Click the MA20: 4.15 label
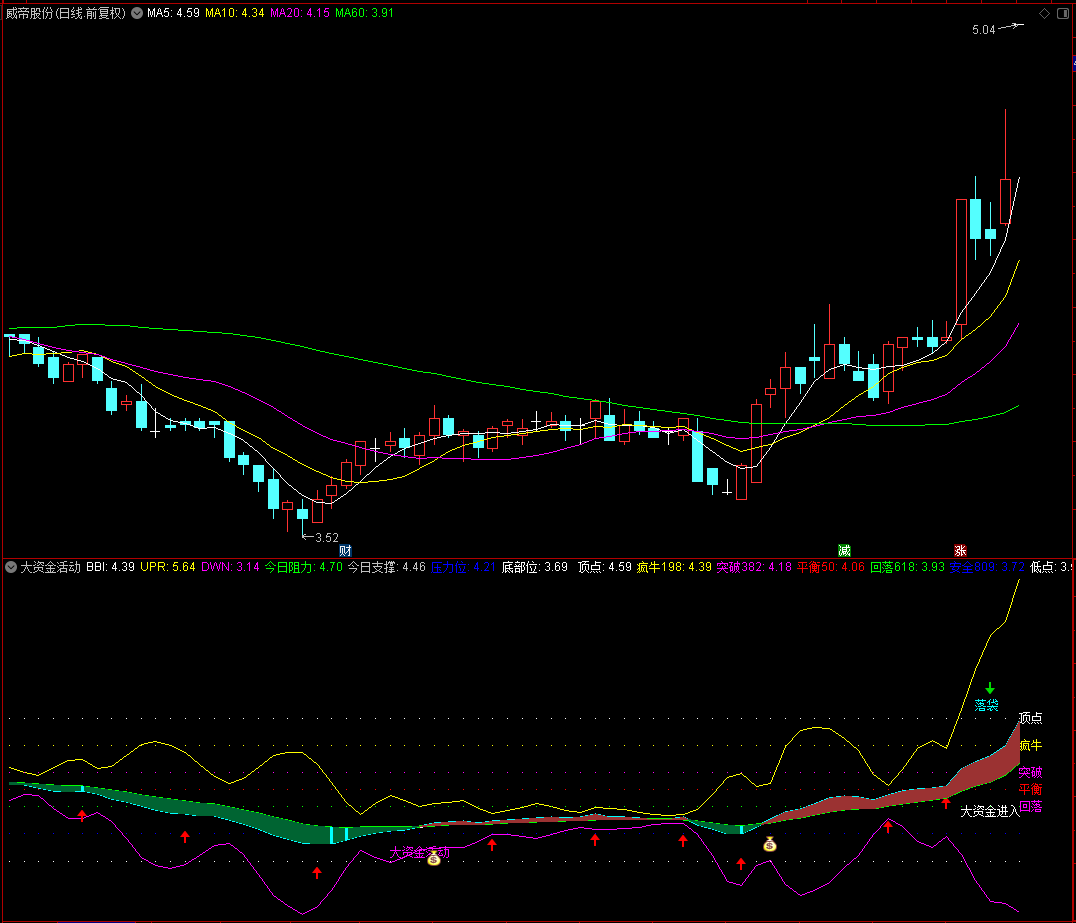Viewport: 1076px width, 923px height. (300, 13)
